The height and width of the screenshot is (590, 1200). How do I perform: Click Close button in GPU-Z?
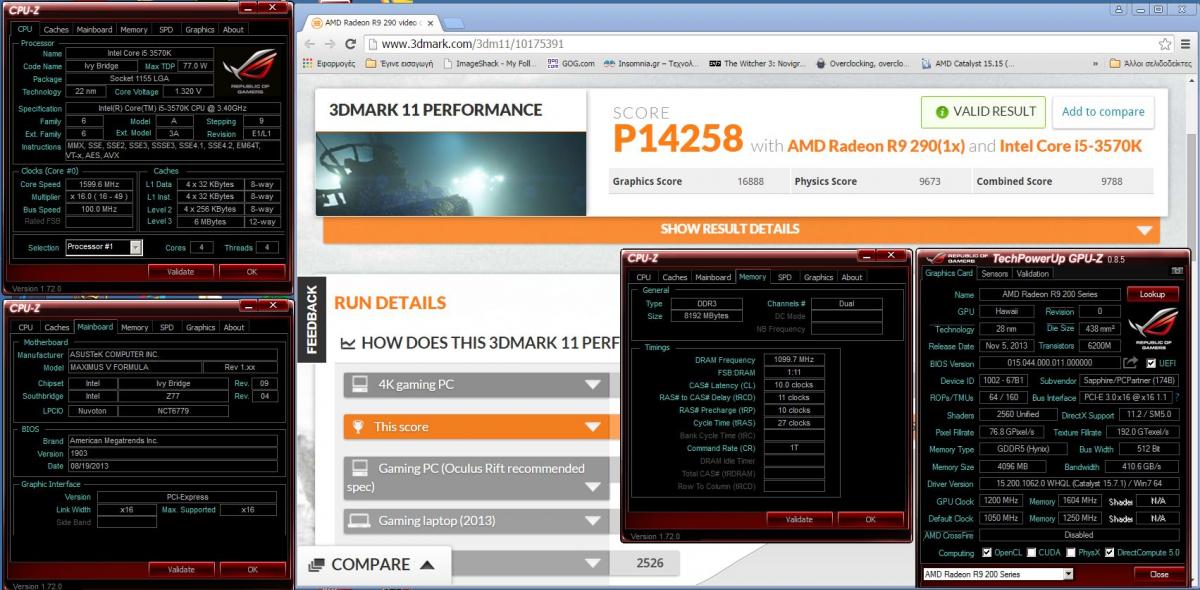pos(1159,574)
